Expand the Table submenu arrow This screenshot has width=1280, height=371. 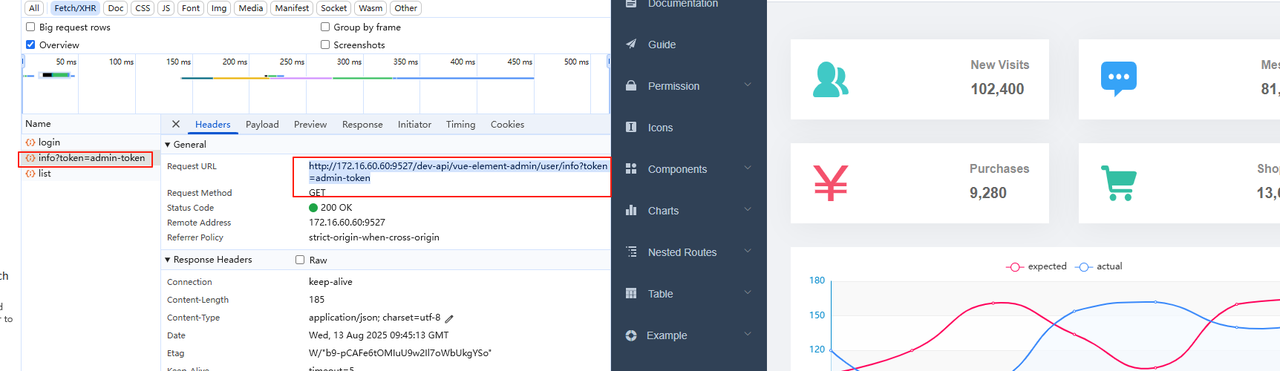[x=748, y=294]
